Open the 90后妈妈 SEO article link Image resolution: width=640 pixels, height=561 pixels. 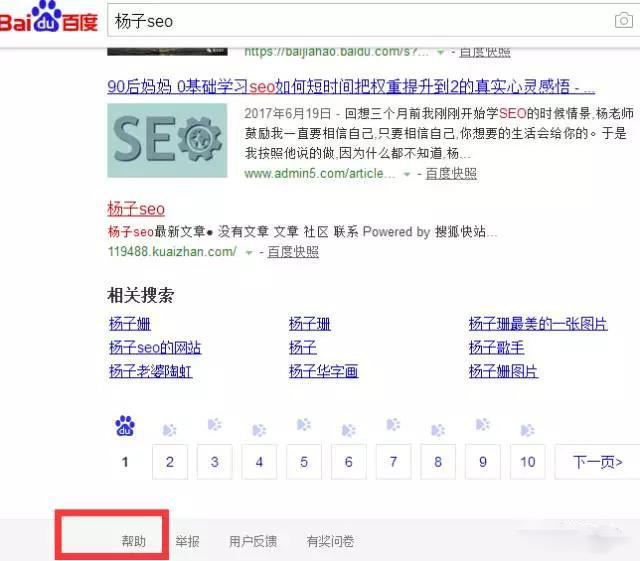tap(350, 87)
